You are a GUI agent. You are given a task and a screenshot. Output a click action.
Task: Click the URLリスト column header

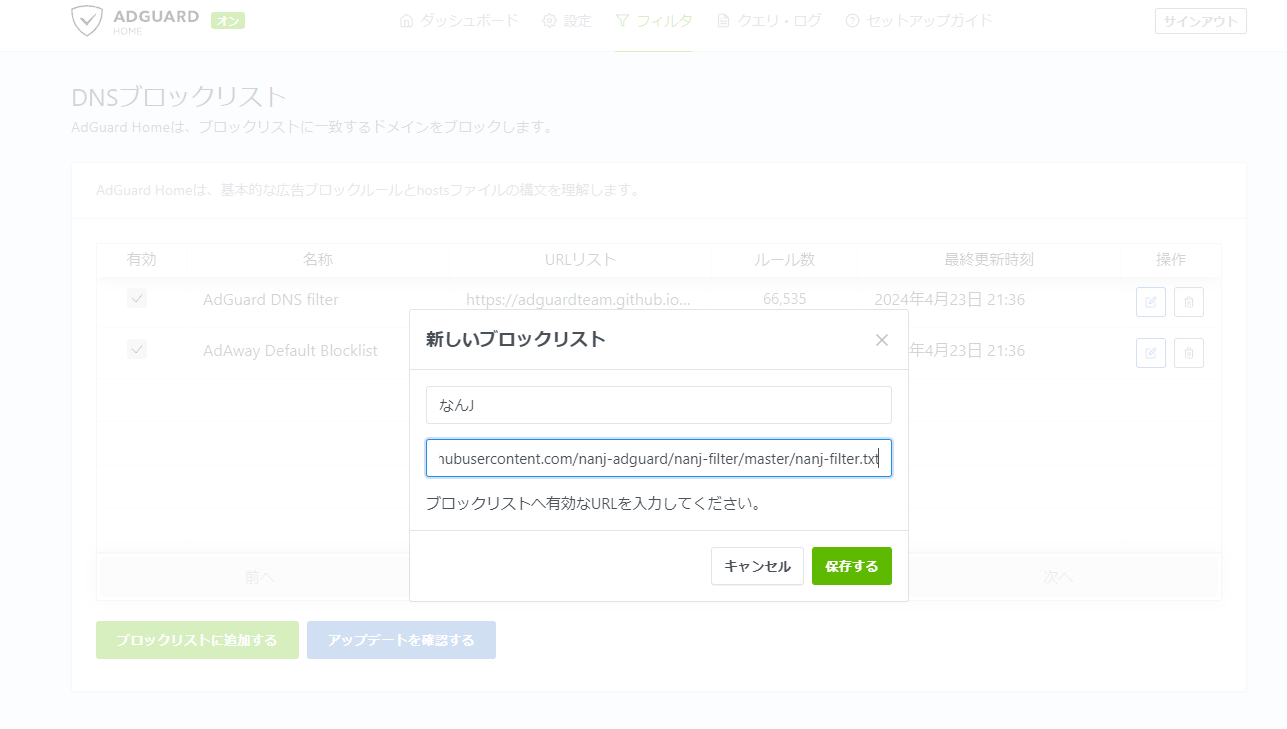[580, 260]
